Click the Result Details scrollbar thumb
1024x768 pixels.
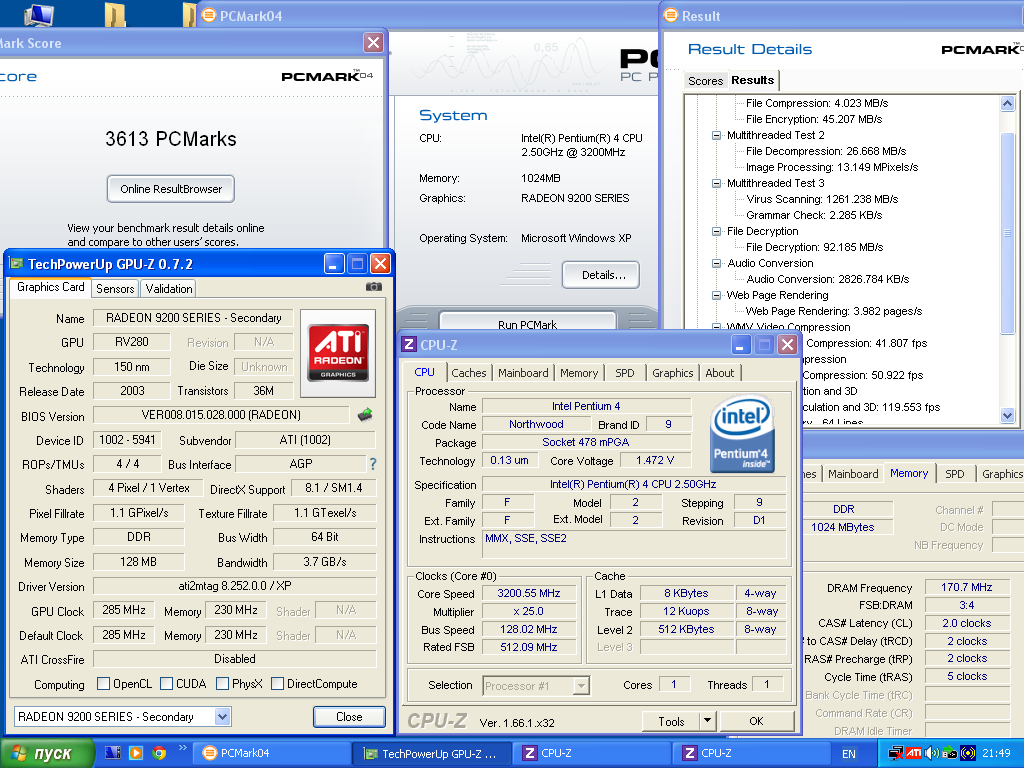[1007, 232]
